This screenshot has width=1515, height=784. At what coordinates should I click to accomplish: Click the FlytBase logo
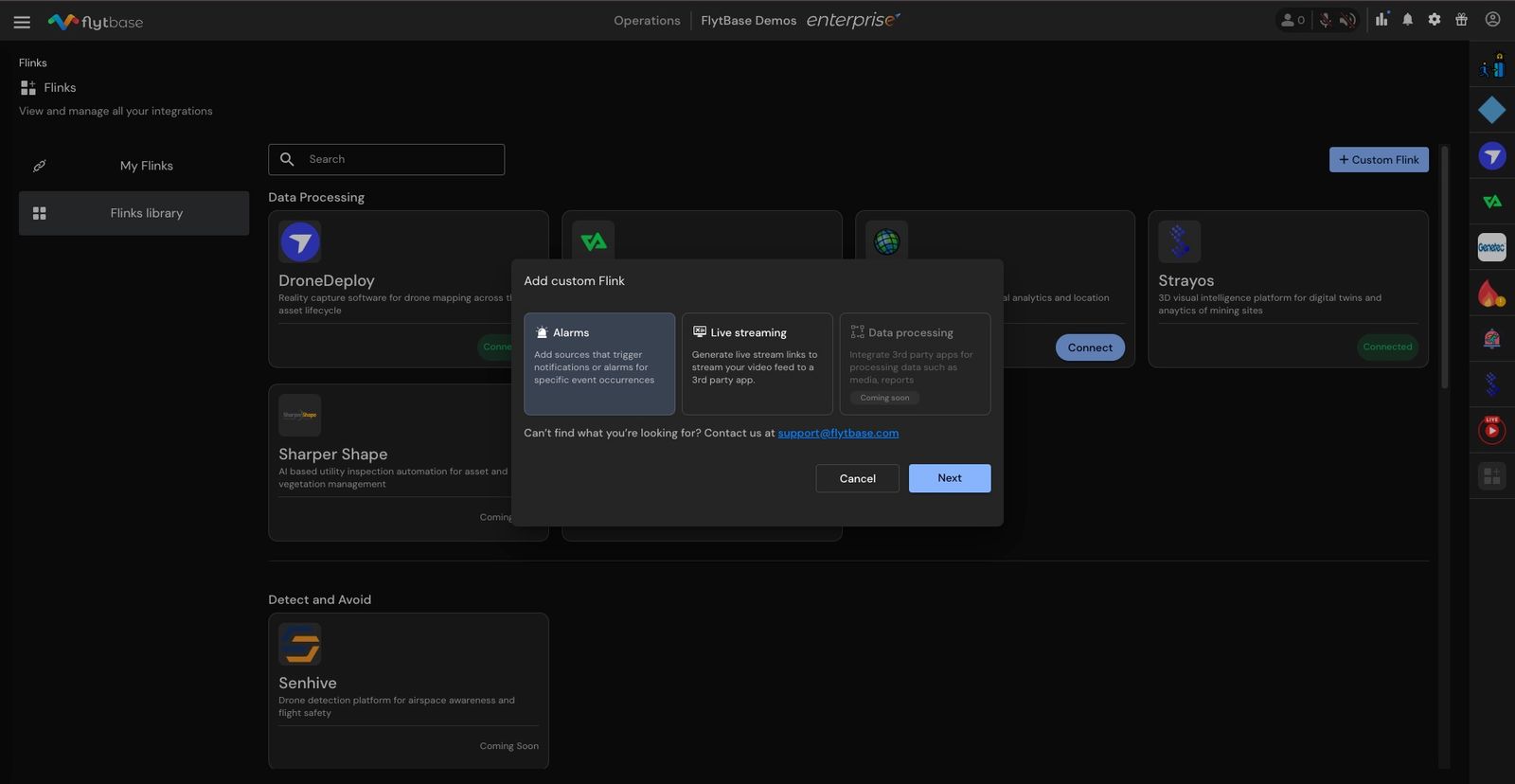96,21
